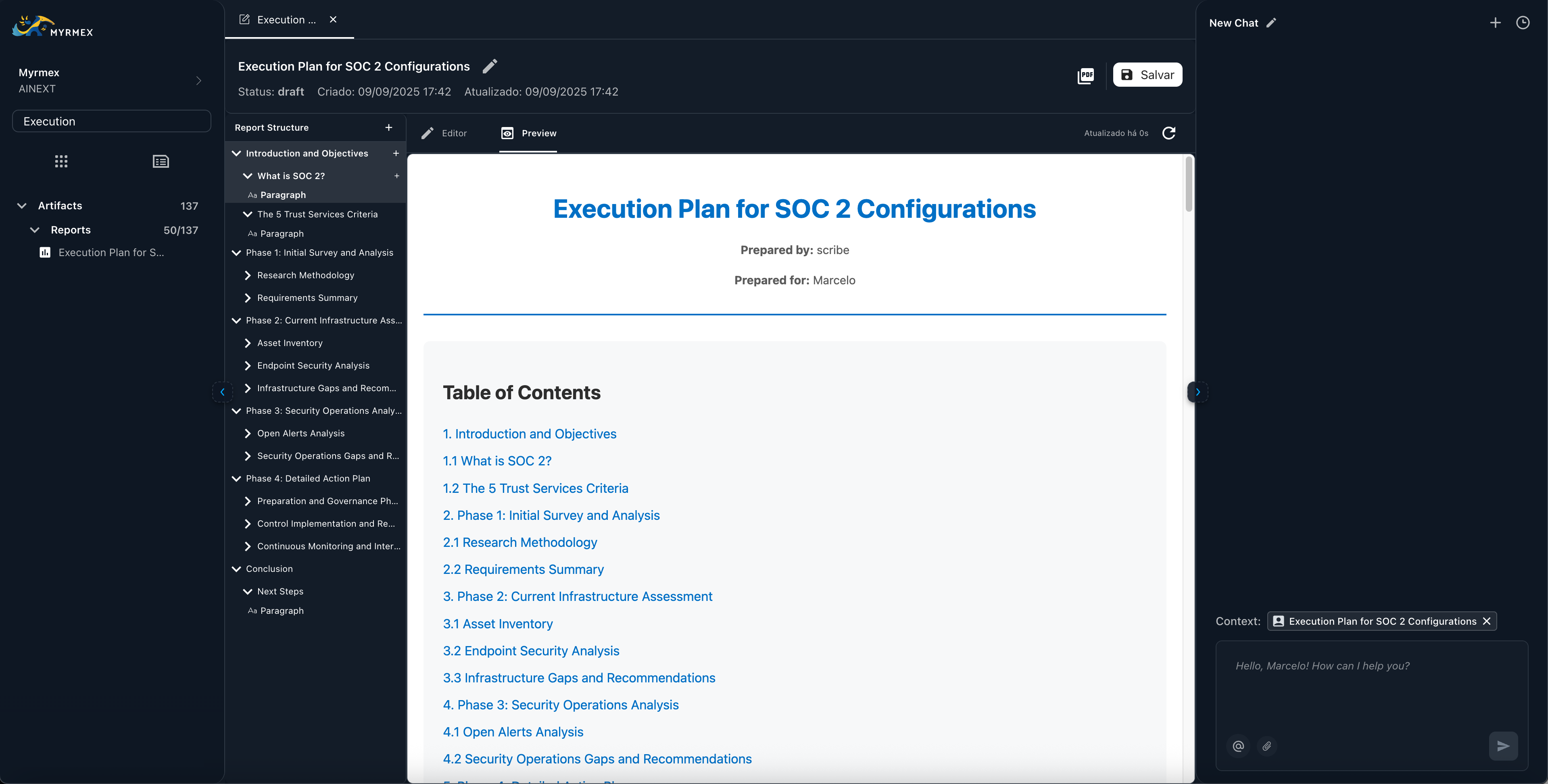Start a new chat with the plus icon
The height and width of the screenshot is (784, 1548).
click(1496, 22)
